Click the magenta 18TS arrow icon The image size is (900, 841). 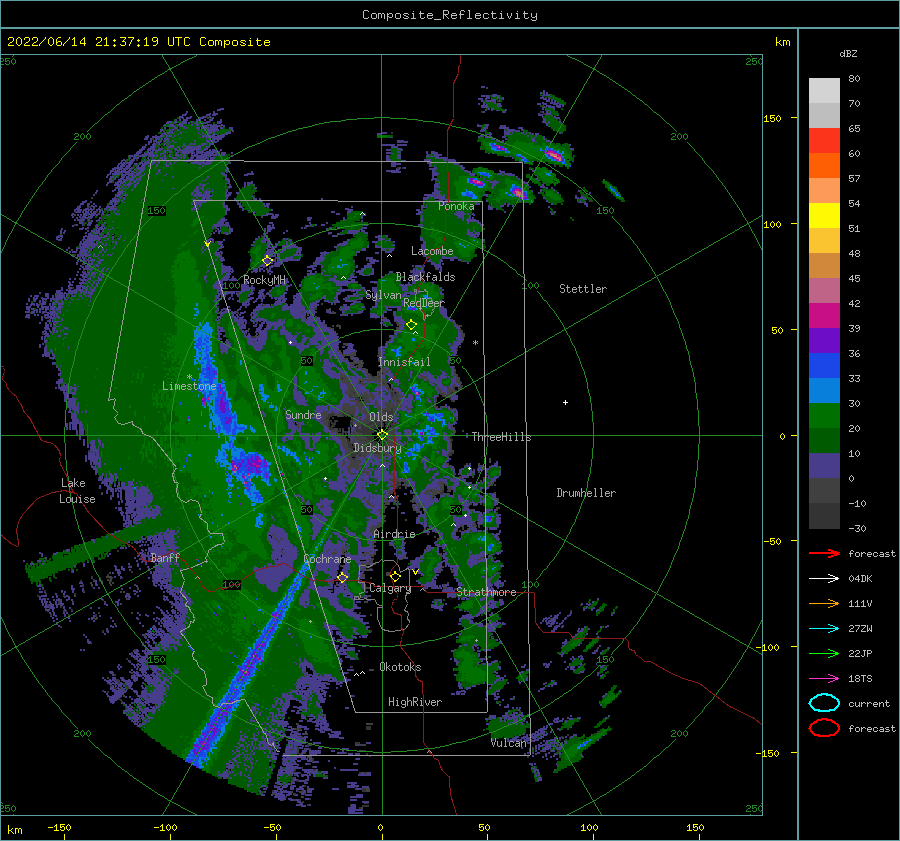[824, 679]
